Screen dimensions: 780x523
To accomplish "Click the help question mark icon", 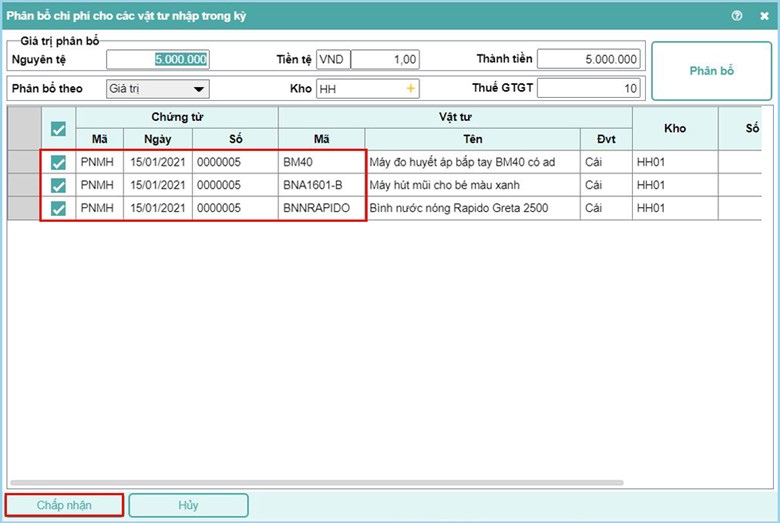I will (x=737, y=16).
